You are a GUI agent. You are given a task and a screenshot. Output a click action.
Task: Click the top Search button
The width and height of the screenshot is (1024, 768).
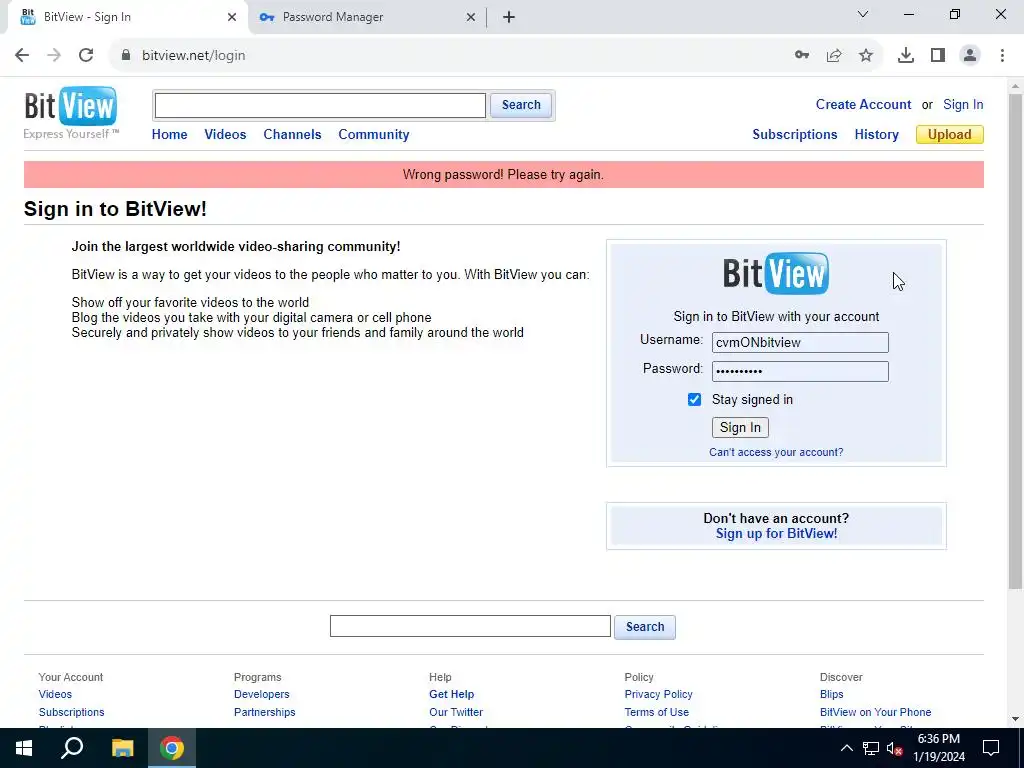(x=521, y=105)
